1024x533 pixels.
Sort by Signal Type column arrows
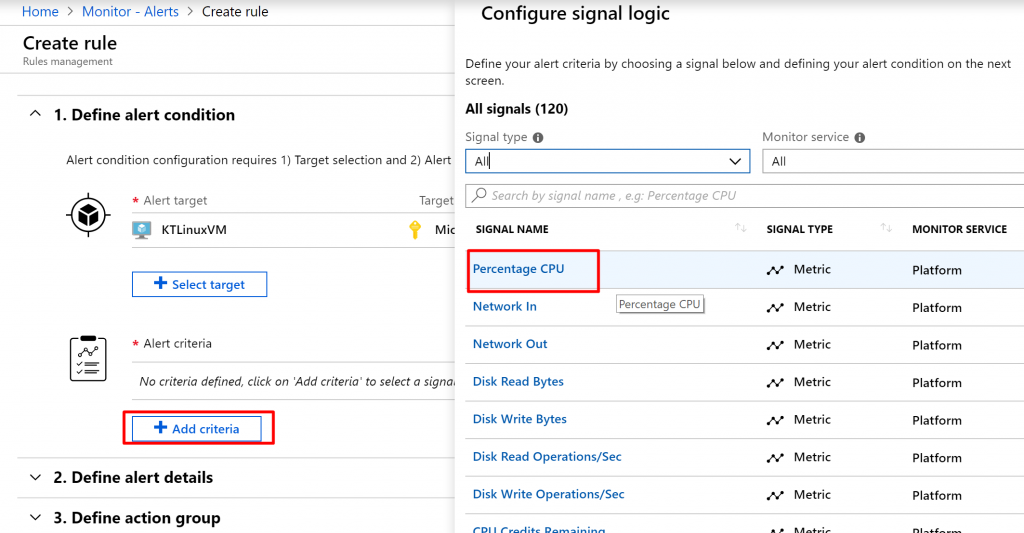(886, 229)
